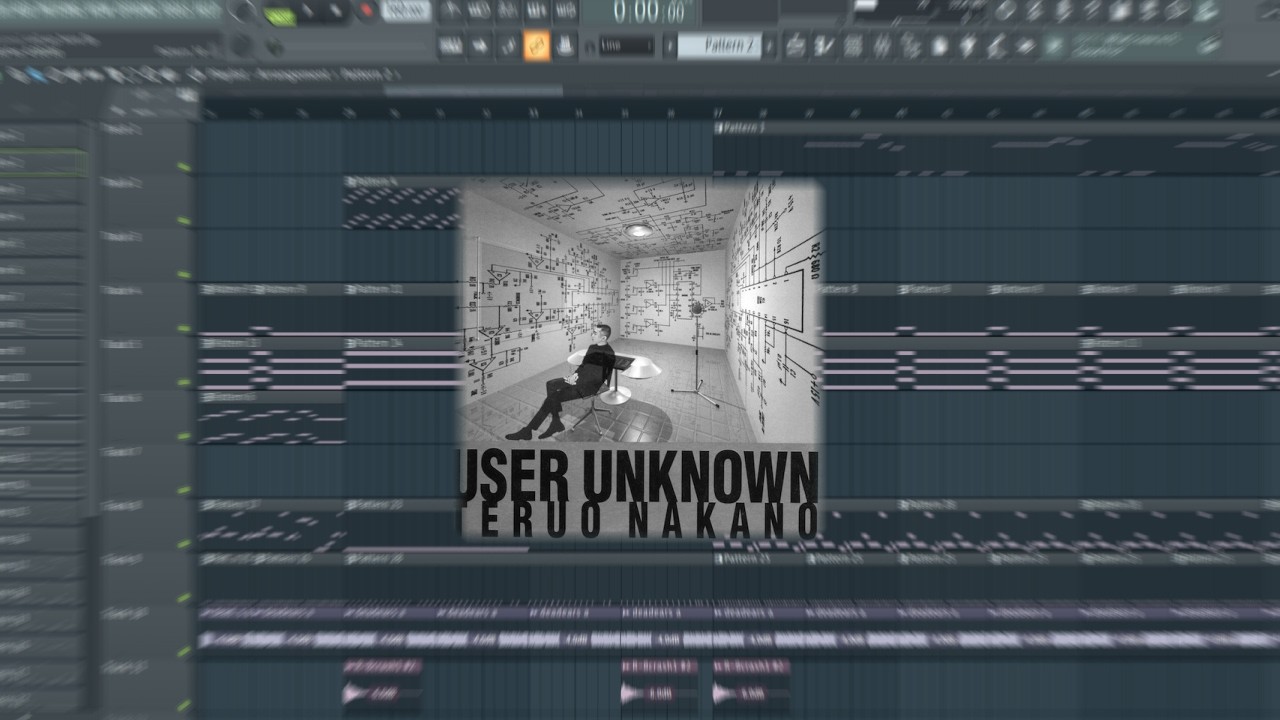
Task: Click bar 17 on the playlist timeline ruler
Action: point(717,113)
